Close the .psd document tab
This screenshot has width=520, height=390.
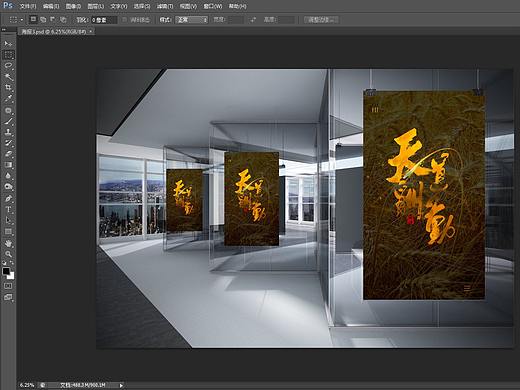pyautogui.click(x=91, y=31)
